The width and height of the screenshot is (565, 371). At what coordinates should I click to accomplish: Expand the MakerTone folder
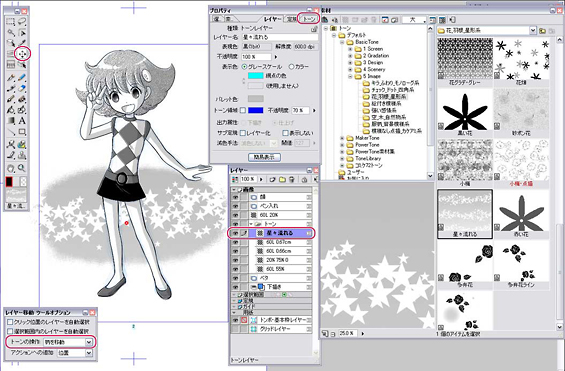pyautogui.click(x=342, y=138)
